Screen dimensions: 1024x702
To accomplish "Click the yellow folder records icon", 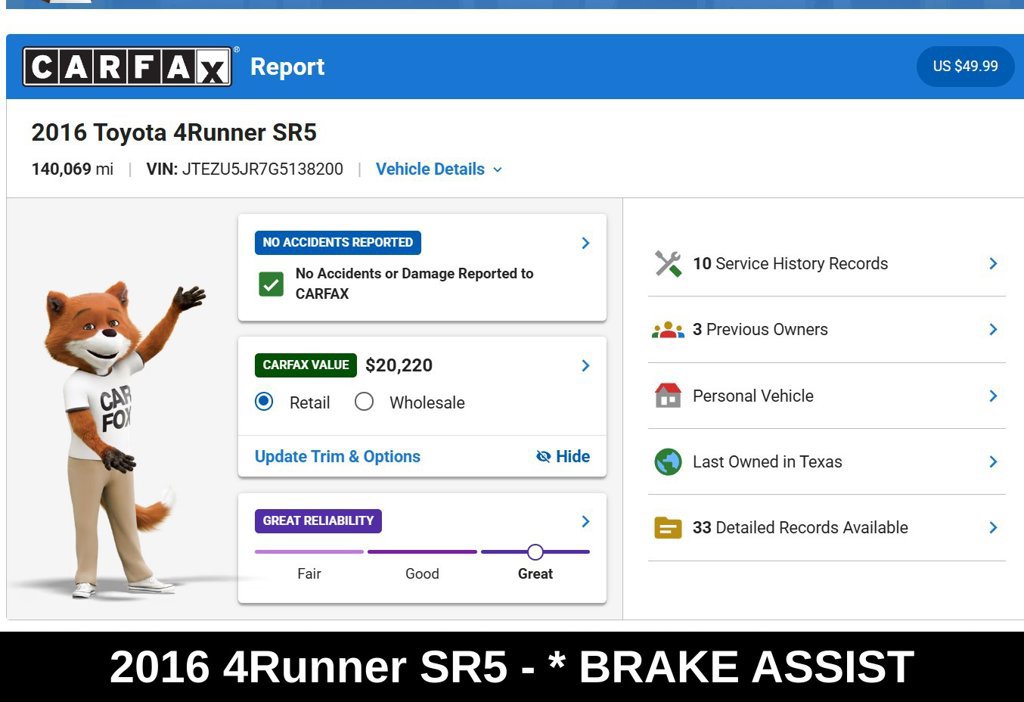I will point(668,528).
